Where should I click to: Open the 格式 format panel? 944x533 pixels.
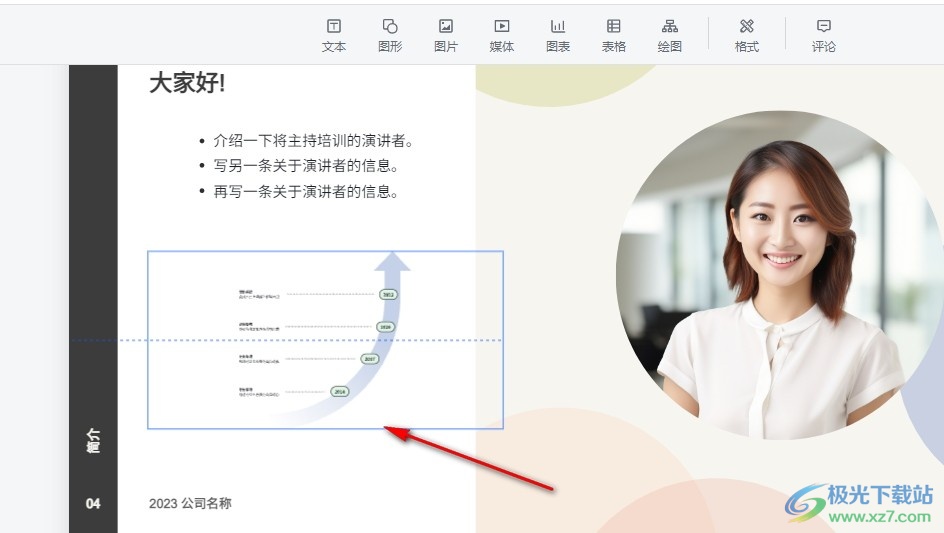747,36
